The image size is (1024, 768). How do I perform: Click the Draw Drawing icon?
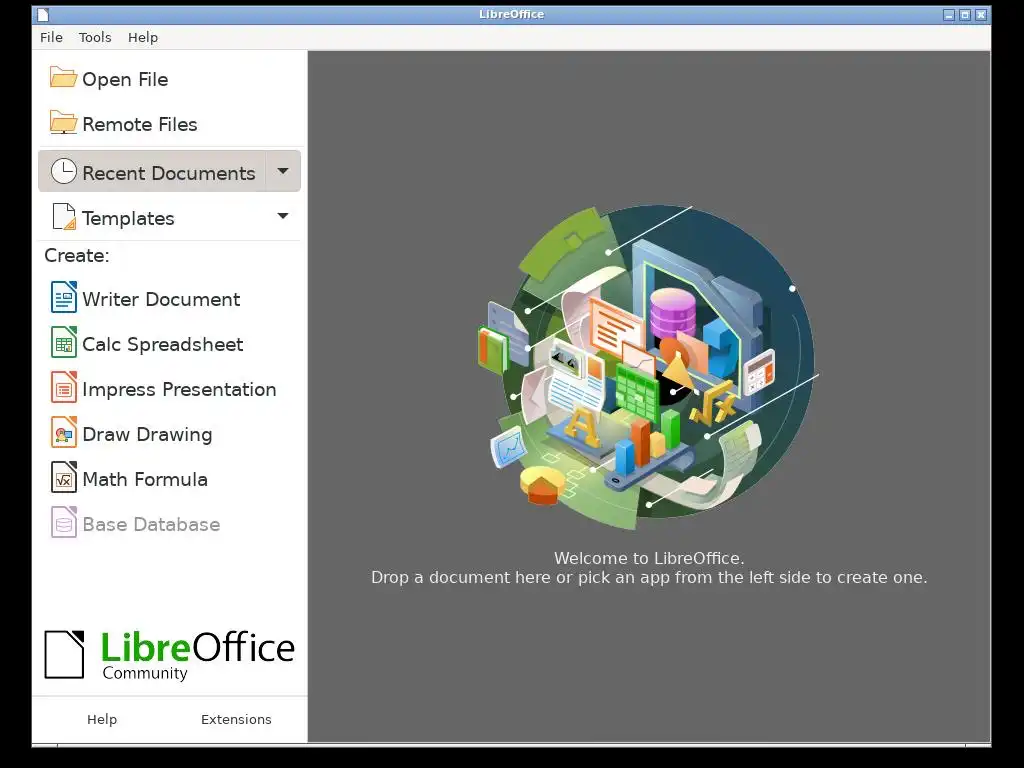coord(63,432)
